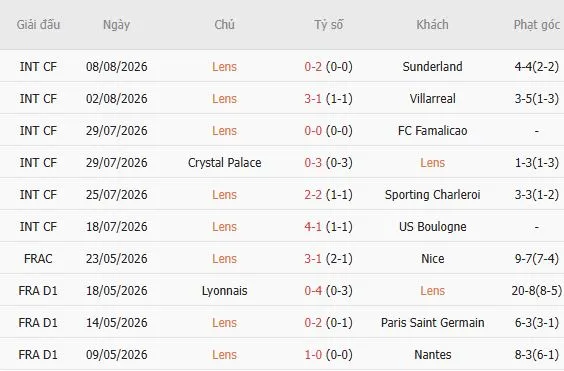The height and width of the screenshot is (371, 564).
Task: Select the Ngày column header
Action: click(x=116, y=25)
